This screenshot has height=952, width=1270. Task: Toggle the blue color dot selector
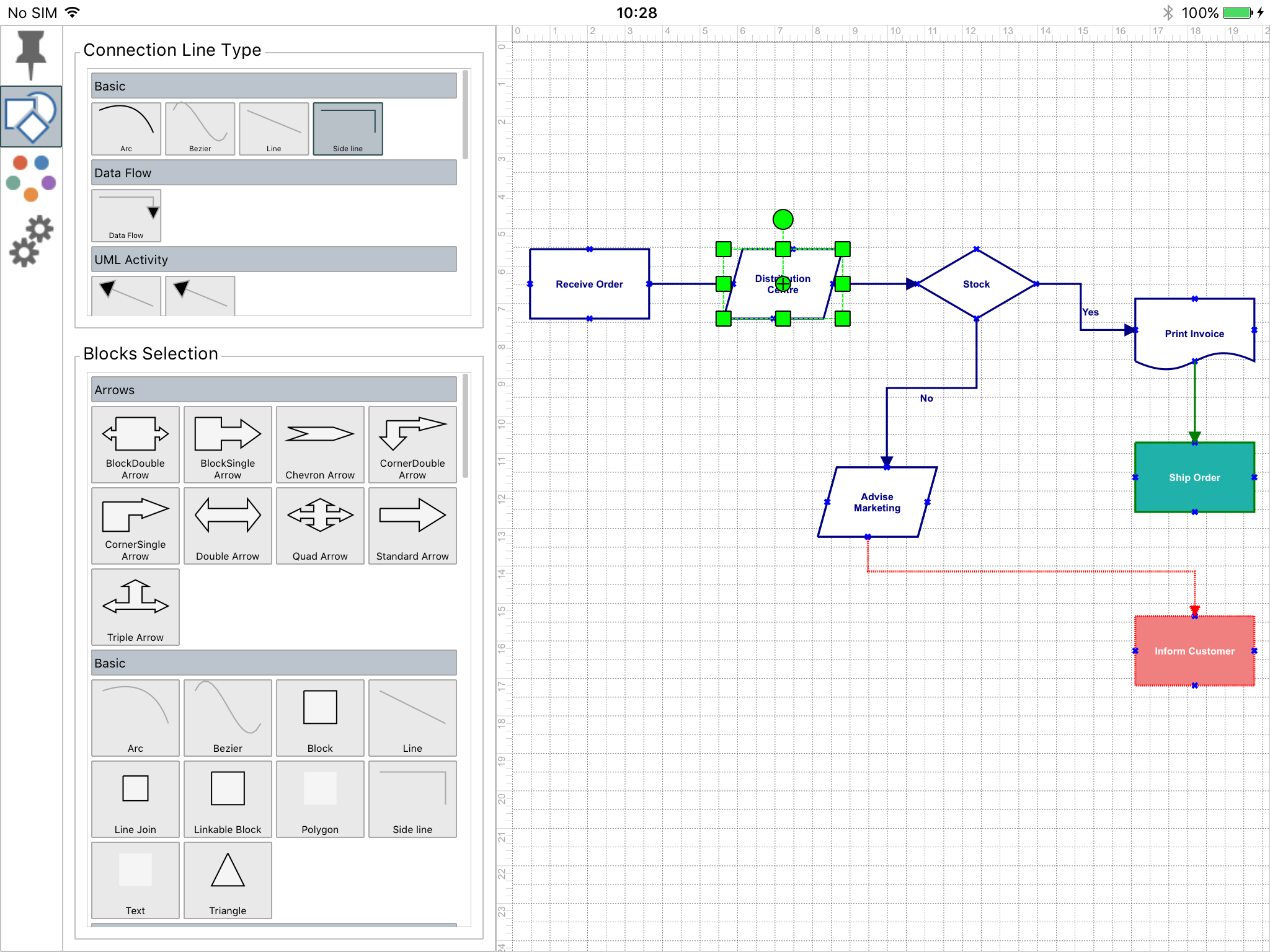click(41, 163)
